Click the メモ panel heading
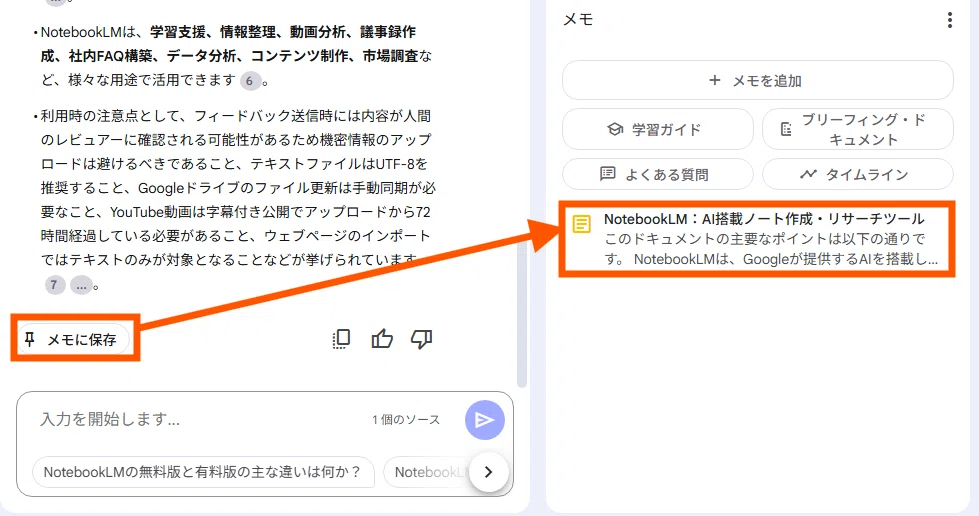Screen dimensions: 979x516 pyautogui.click(x=578, y=19)
